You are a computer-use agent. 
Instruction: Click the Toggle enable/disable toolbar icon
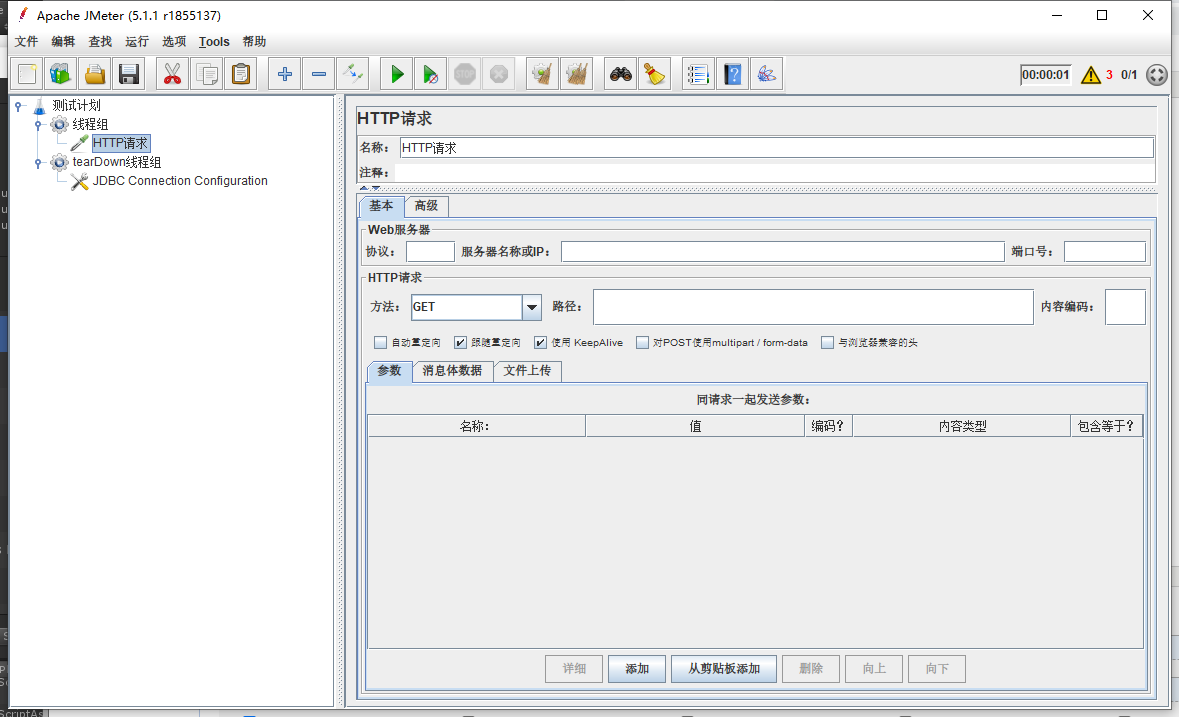click(x=353, y=74)
